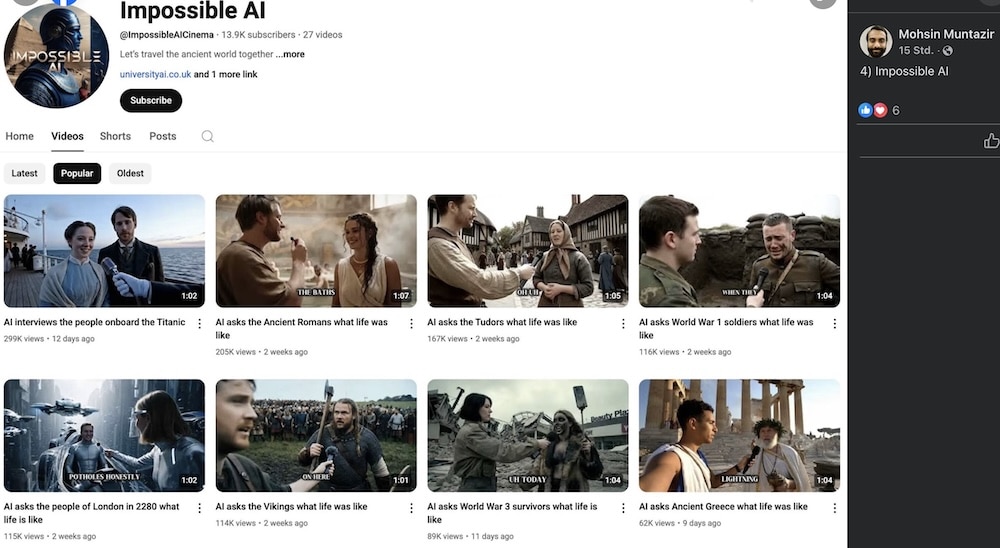Open options menu for World War 1 video

pos(834,323)
